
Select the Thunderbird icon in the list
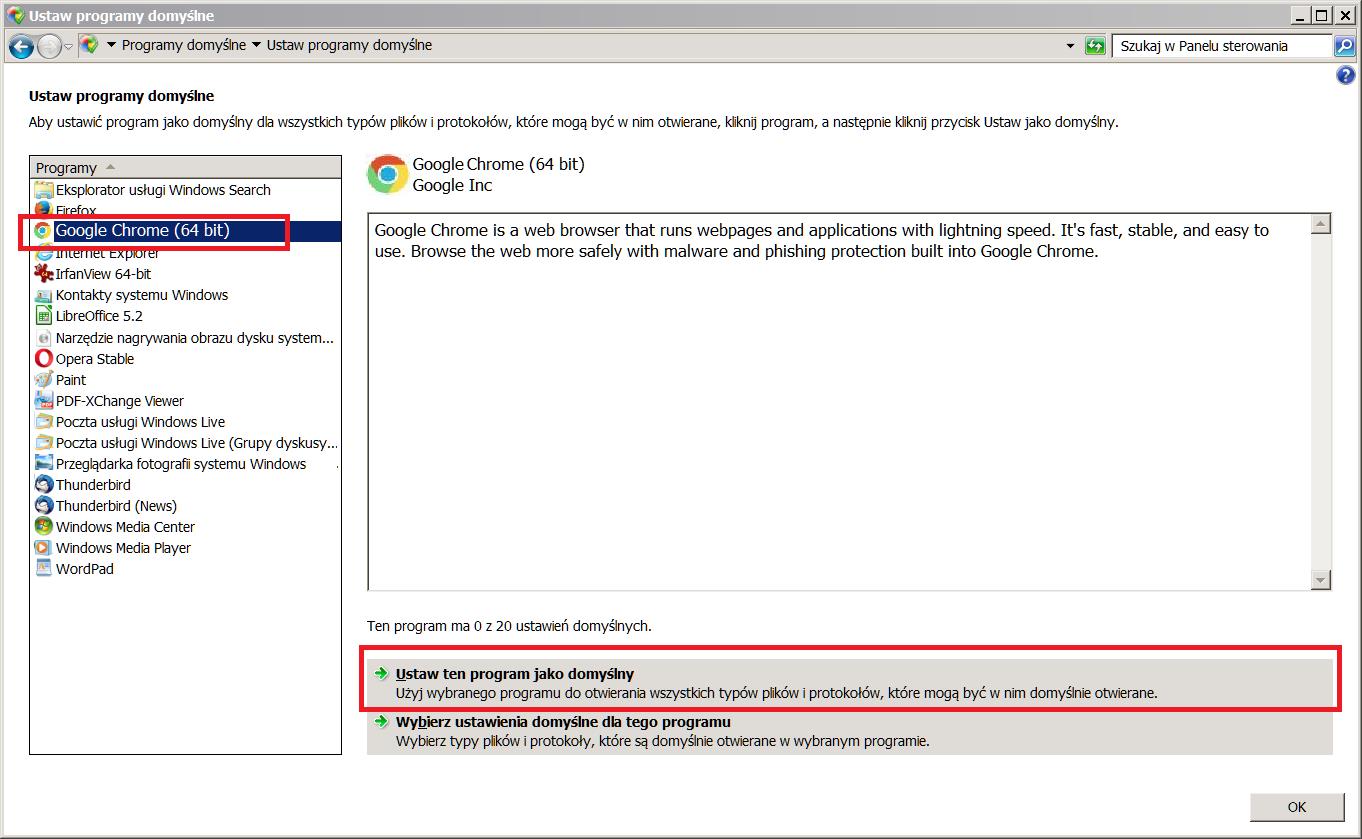click(43, 485)
